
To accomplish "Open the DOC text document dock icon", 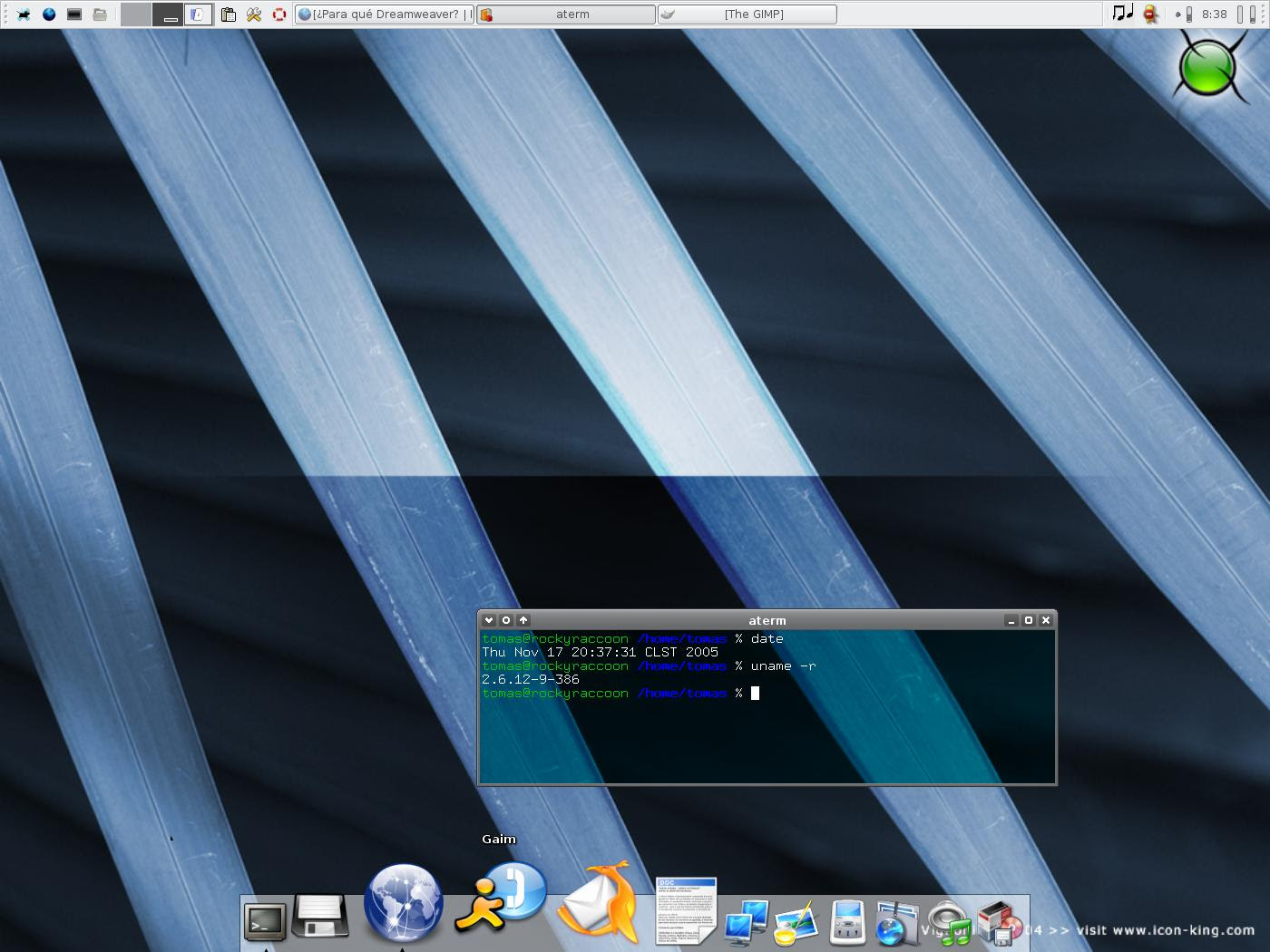I will point(686,910).
